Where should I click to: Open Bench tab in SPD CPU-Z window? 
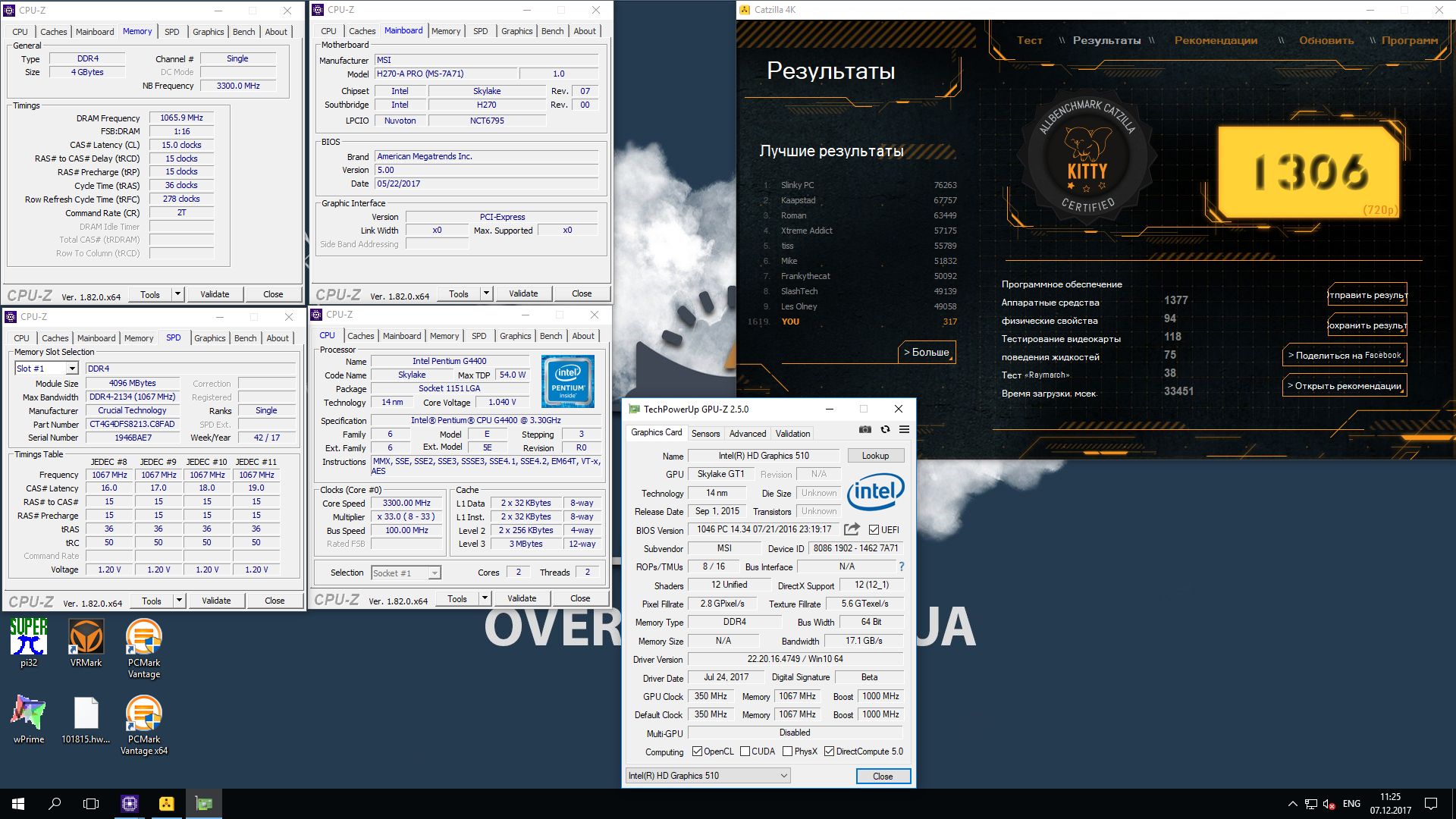pyautogui.click(x=246, y=338)
